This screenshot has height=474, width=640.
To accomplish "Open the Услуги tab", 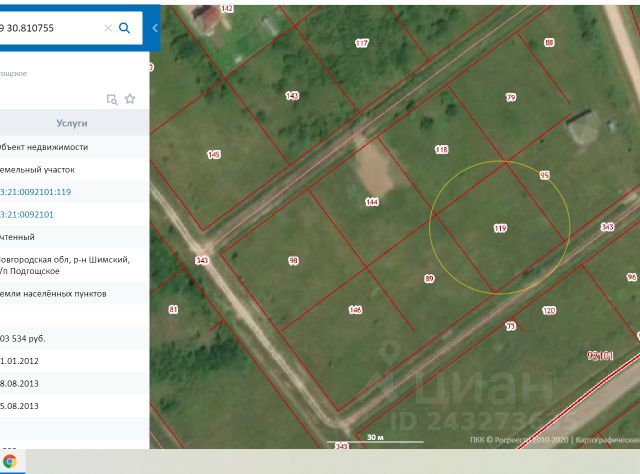I will (72, 123).
